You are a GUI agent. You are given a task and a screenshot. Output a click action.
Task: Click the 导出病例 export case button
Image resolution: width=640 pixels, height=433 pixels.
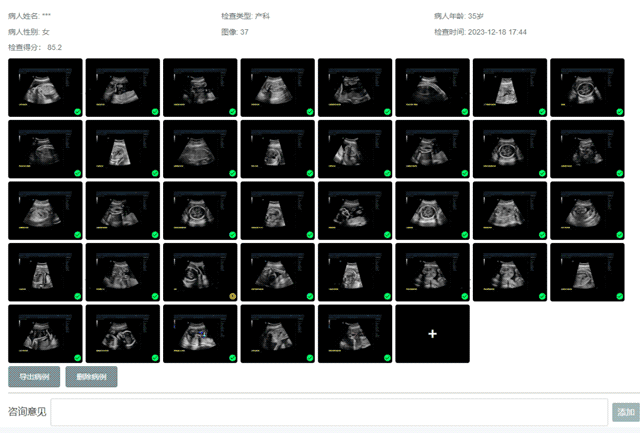tap(33, 377)
